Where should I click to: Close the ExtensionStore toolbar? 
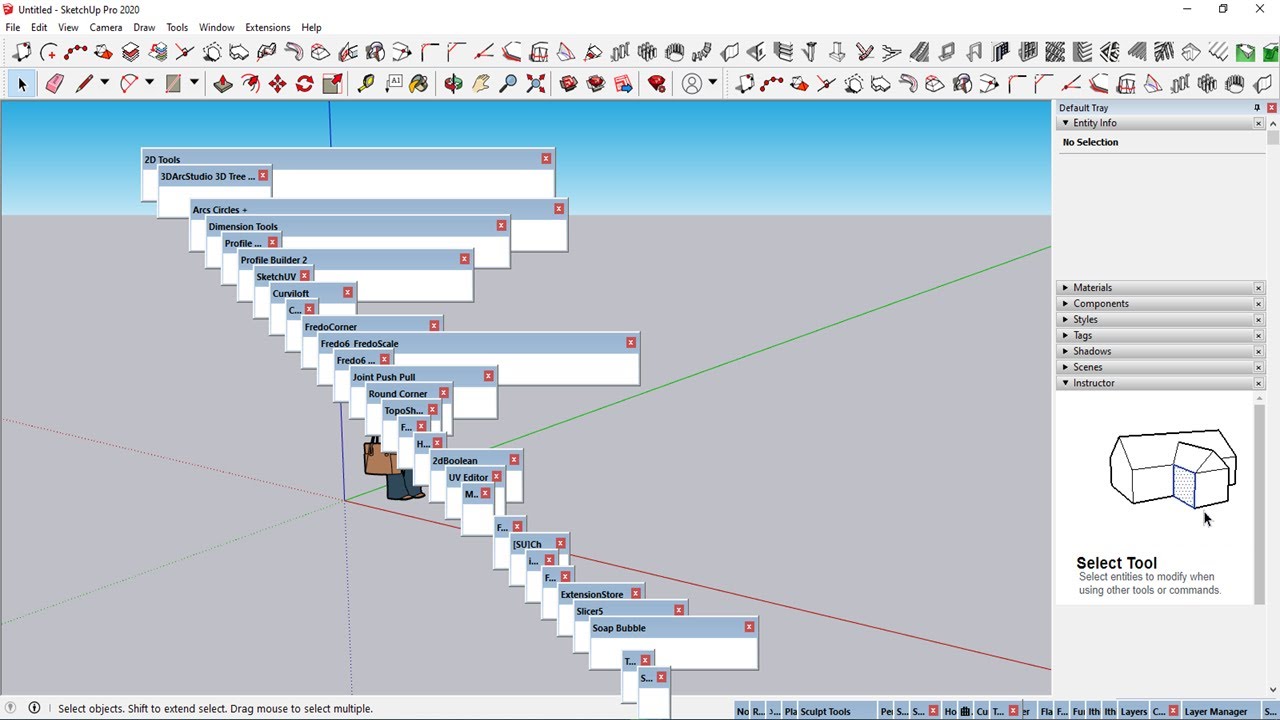(x=636, y=594)
